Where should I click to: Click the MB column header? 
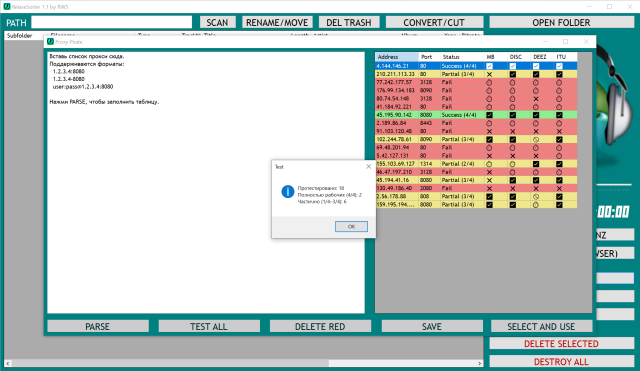click(x=496, y=57)
